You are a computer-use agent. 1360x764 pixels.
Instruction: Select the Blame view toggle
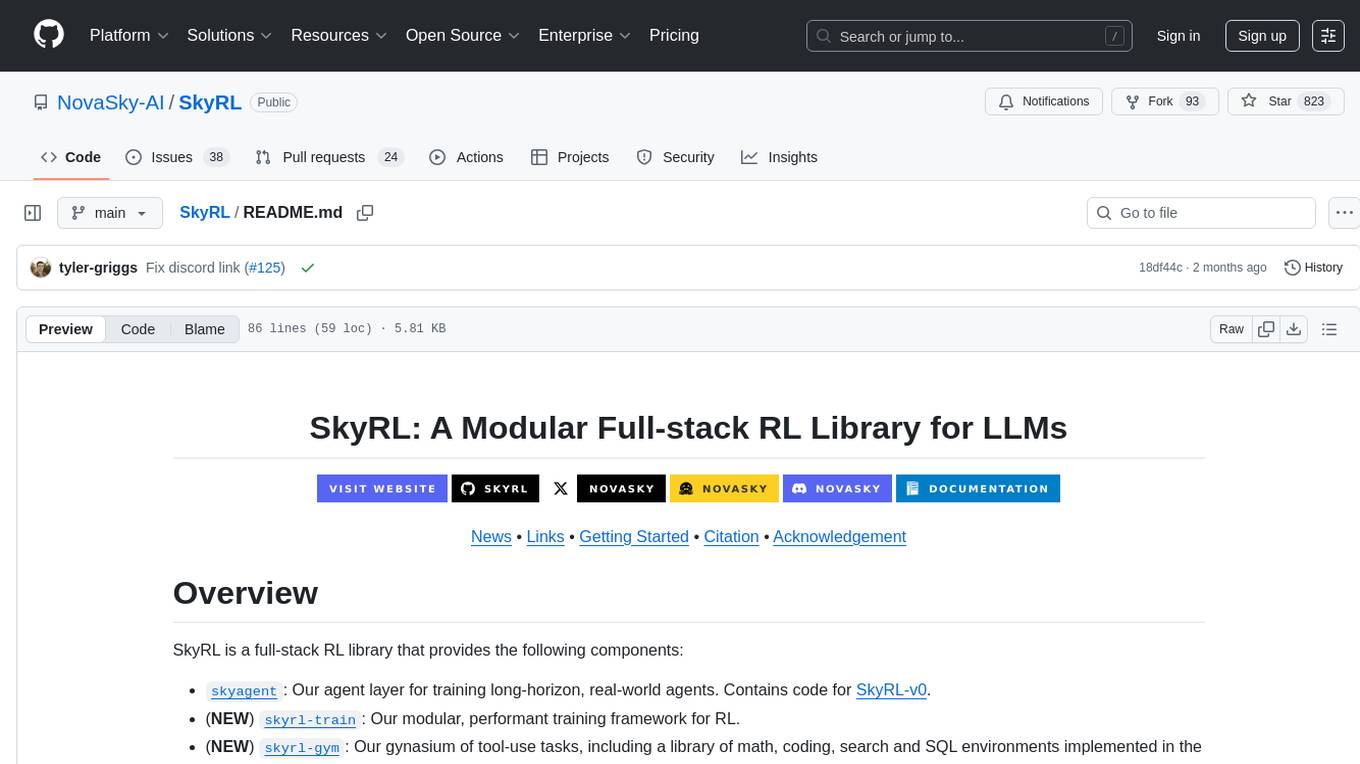click(204, 329)
